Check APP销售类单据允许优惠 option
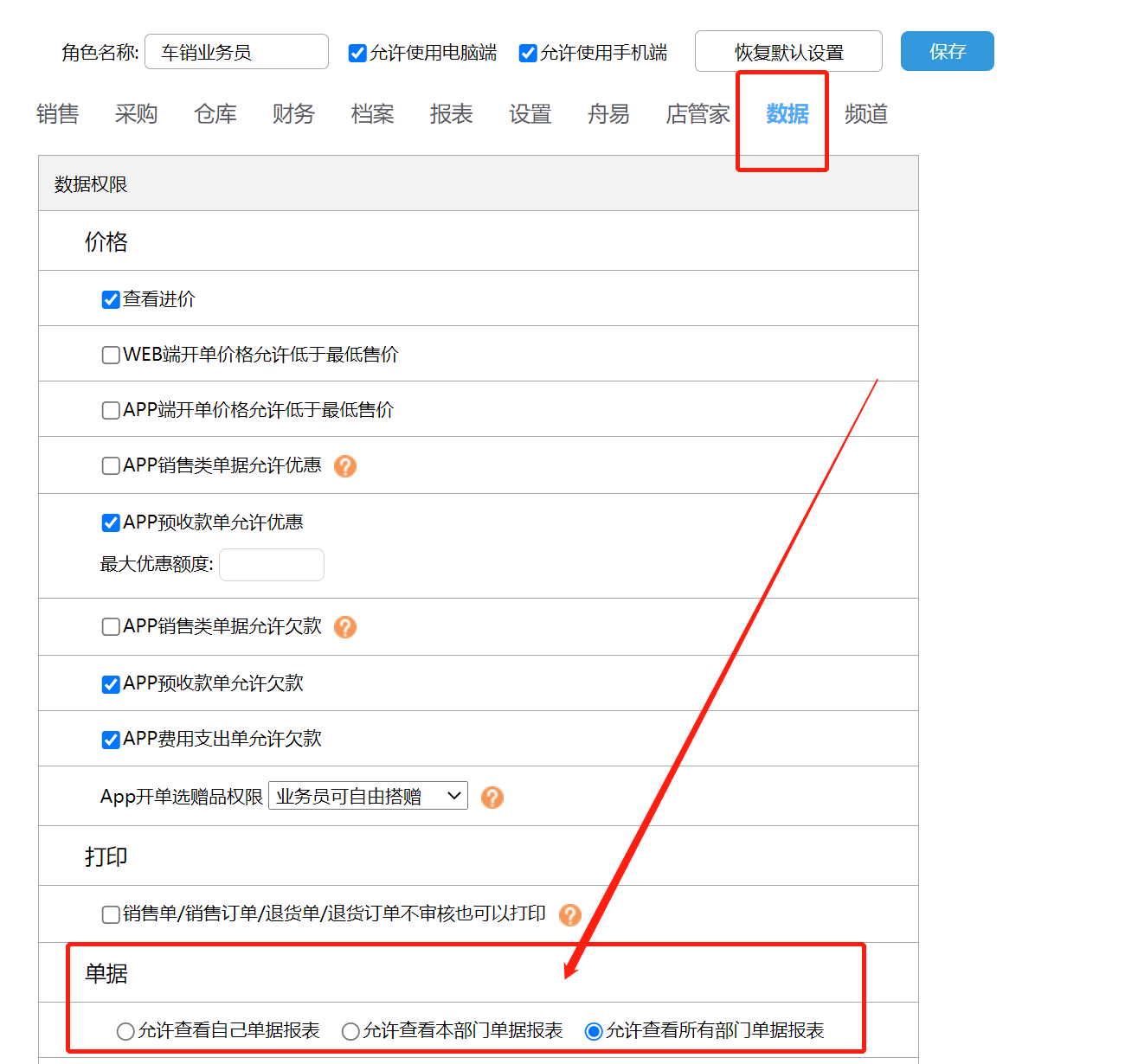The height and width of the screenshot is (1064, 1125). click(111, 466)
